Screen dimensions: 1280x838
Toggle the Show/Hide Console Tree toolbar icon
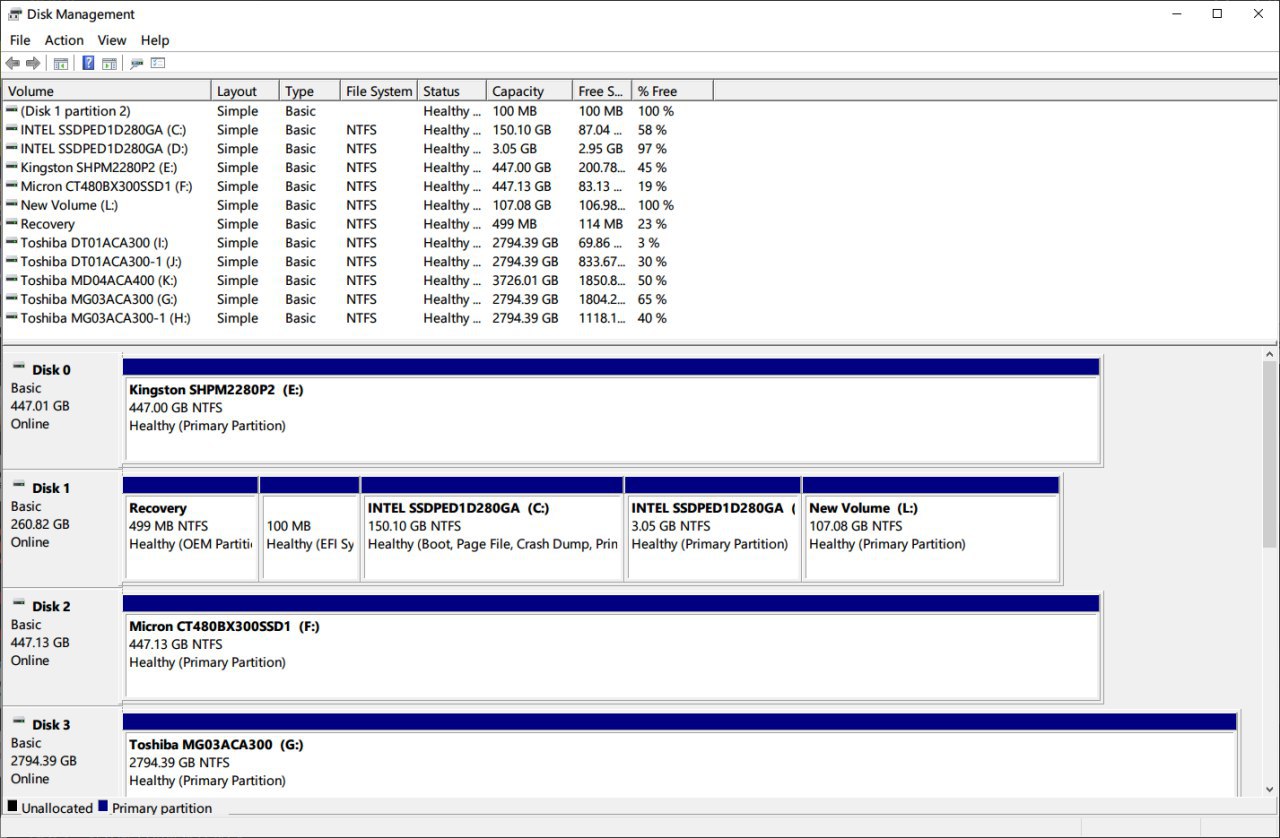61,64
